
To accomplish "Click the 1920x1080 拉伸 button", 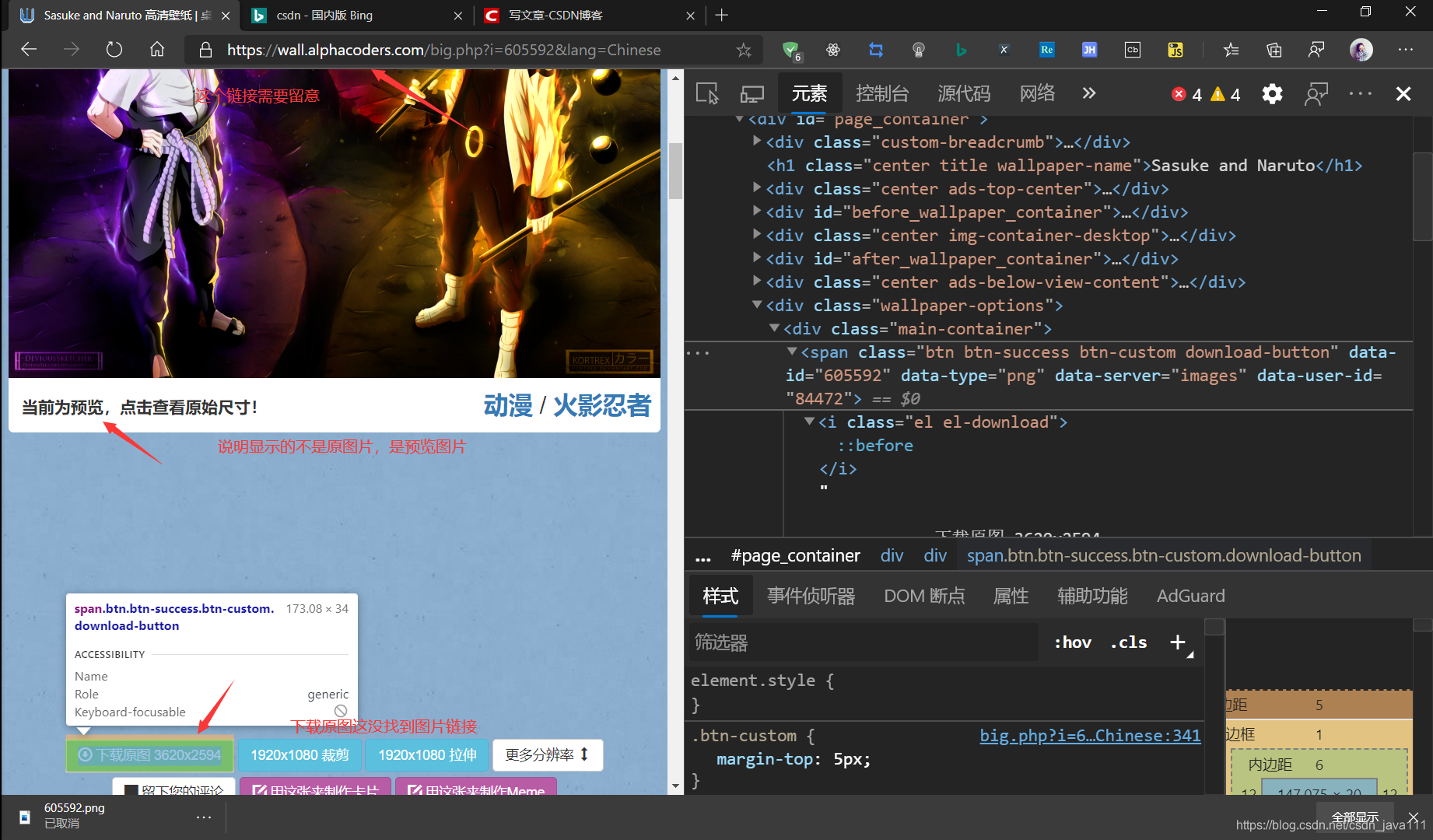I will click(427, 755).
